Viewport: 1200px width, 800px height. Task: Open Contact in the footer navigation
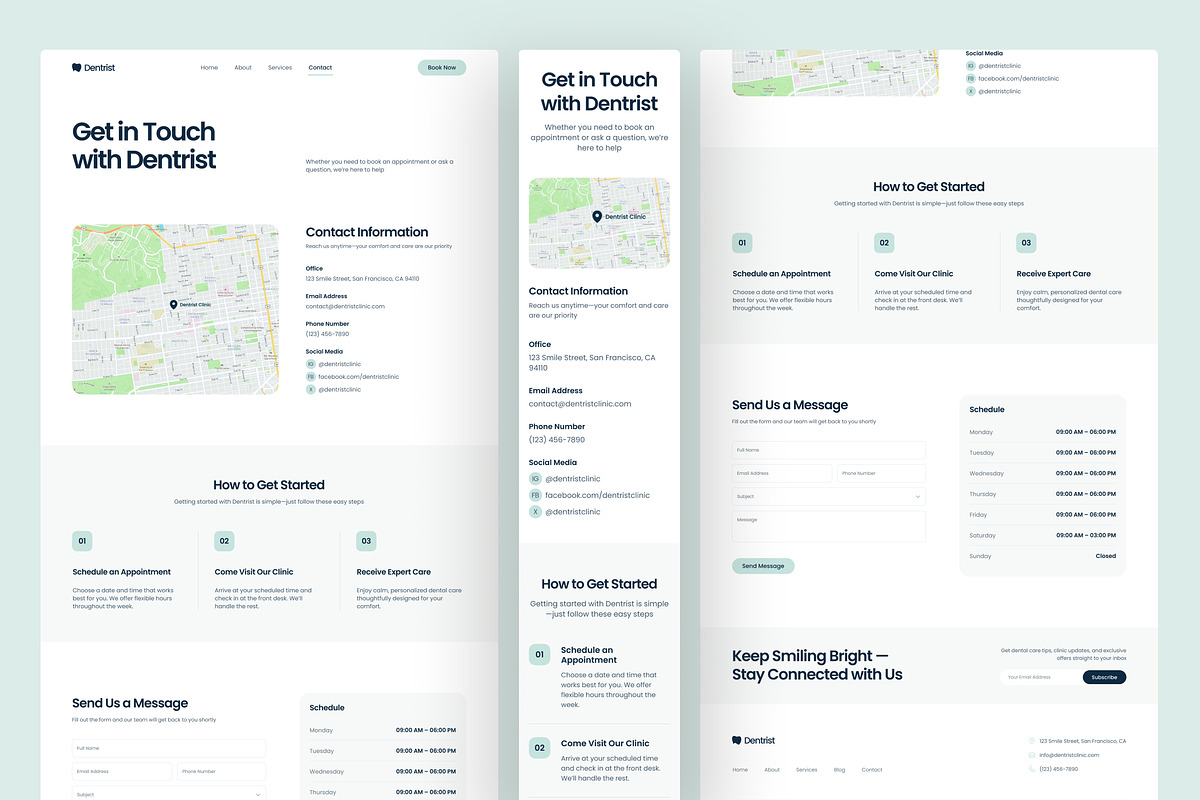[x=872, y=770]
